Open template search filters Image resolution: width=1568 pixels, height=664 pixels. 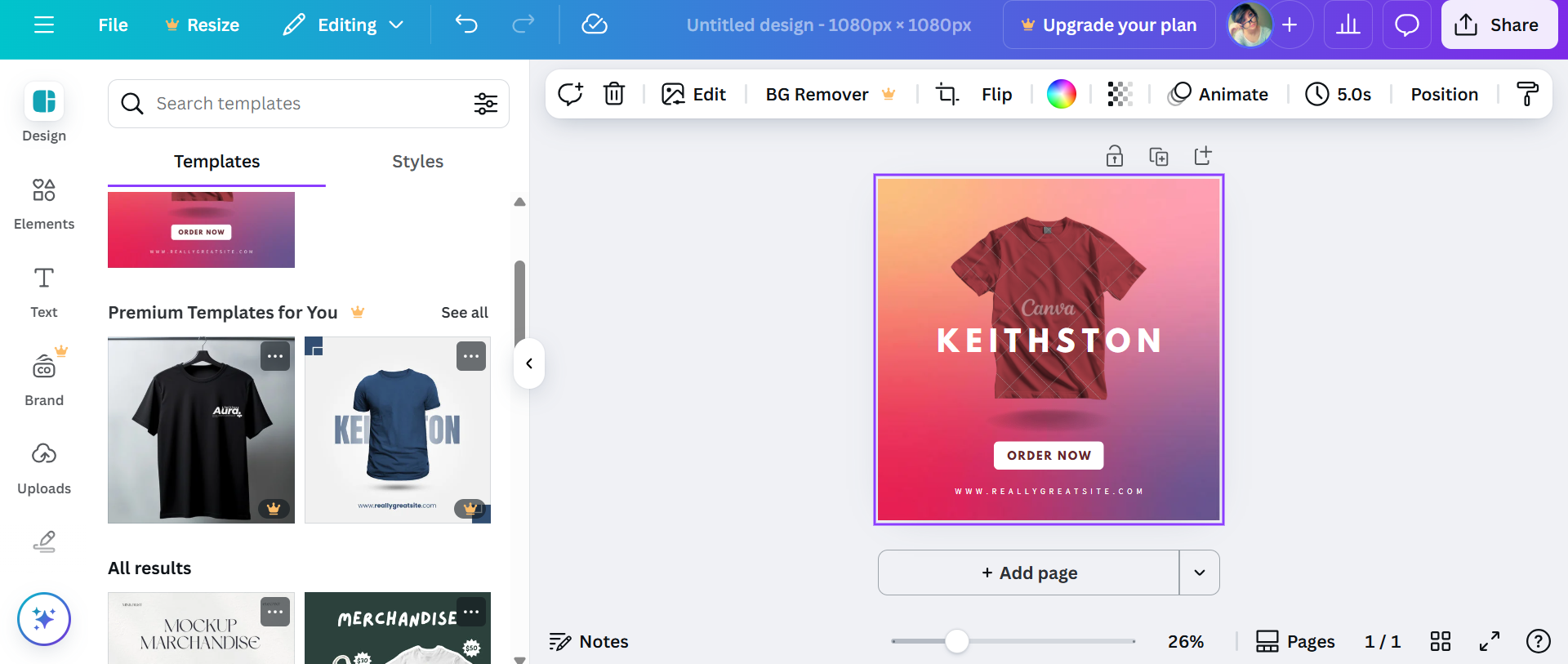[486, 104]
